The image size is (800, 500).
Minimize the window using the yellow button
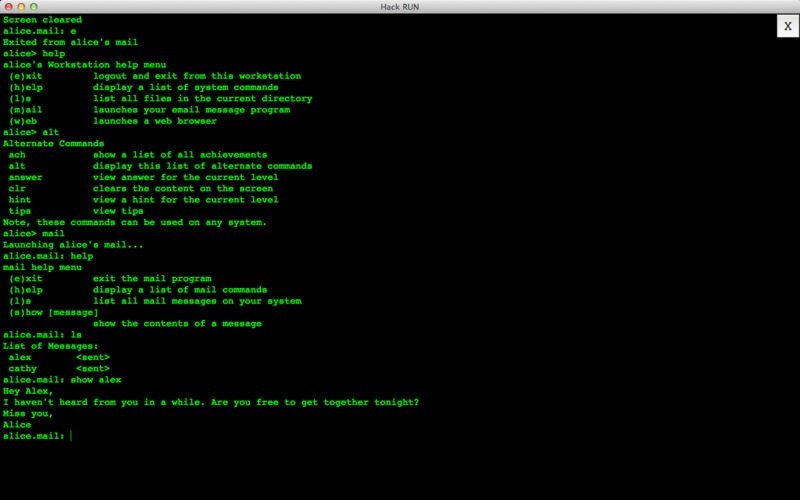25,6
